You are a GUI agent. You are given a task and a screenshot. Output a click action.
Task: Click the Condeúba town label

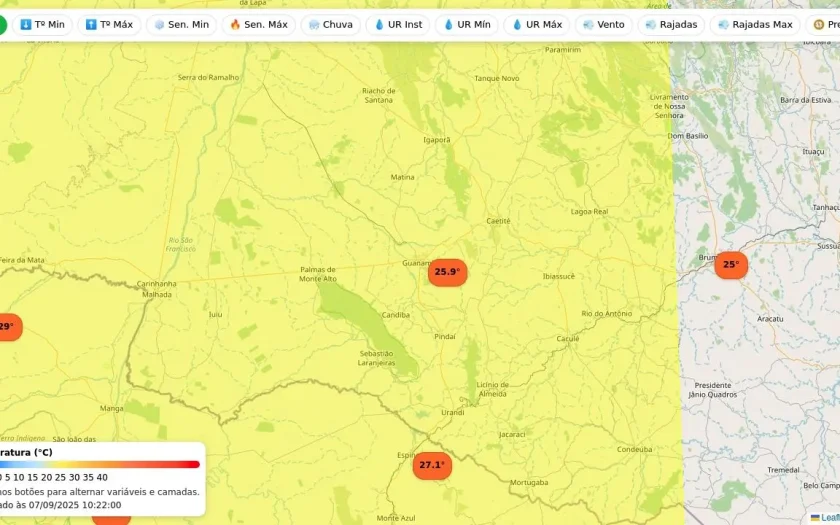[634, 449]
